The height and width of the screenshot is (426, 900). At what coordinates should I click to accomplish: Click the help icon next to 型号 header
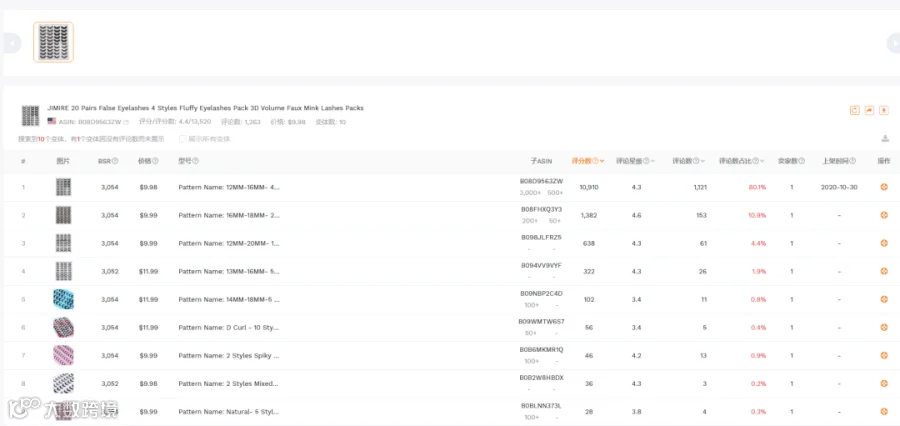click(x=196, y=161)
